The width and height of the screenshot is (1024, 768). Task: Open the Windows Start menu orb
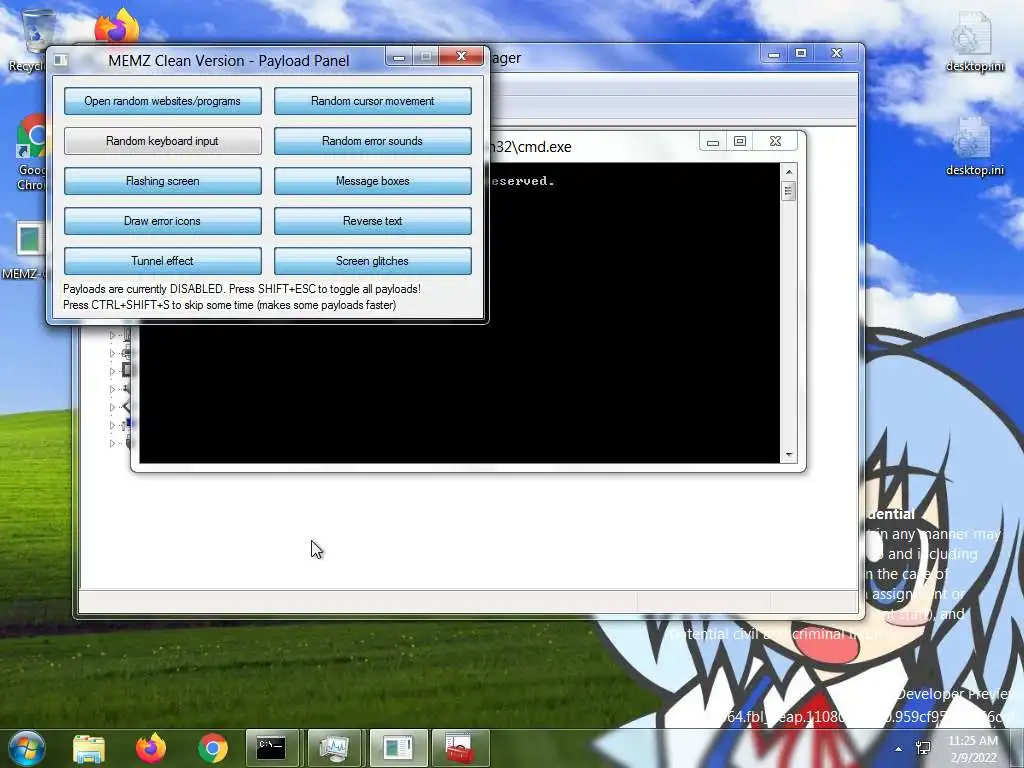click(26, 748)
